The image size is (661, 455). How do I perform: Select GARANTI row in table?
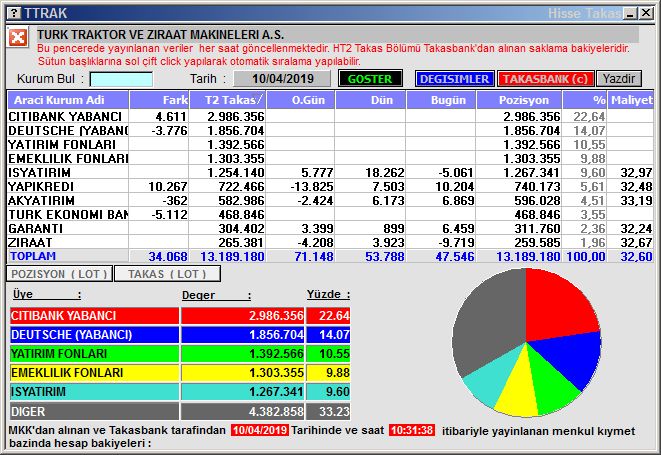[x=330, y=228]
